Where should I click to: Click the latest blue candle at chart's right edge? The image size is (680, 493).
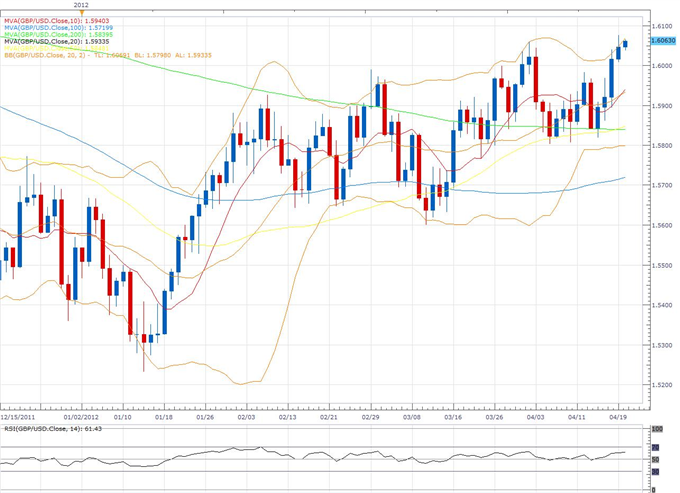click(x=625, y=44)
